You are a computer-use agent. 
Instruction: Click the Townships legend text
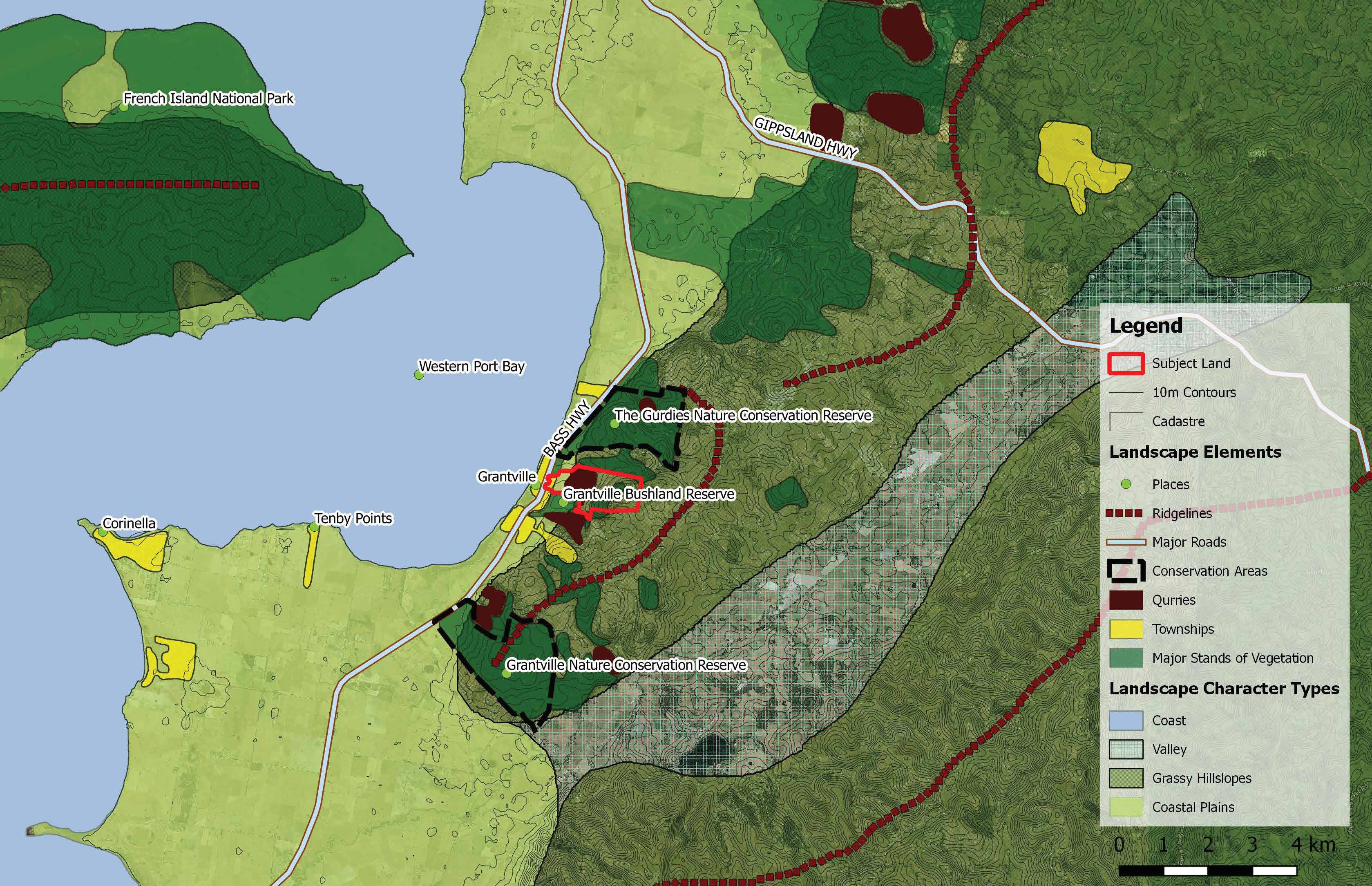(1183, 629)
